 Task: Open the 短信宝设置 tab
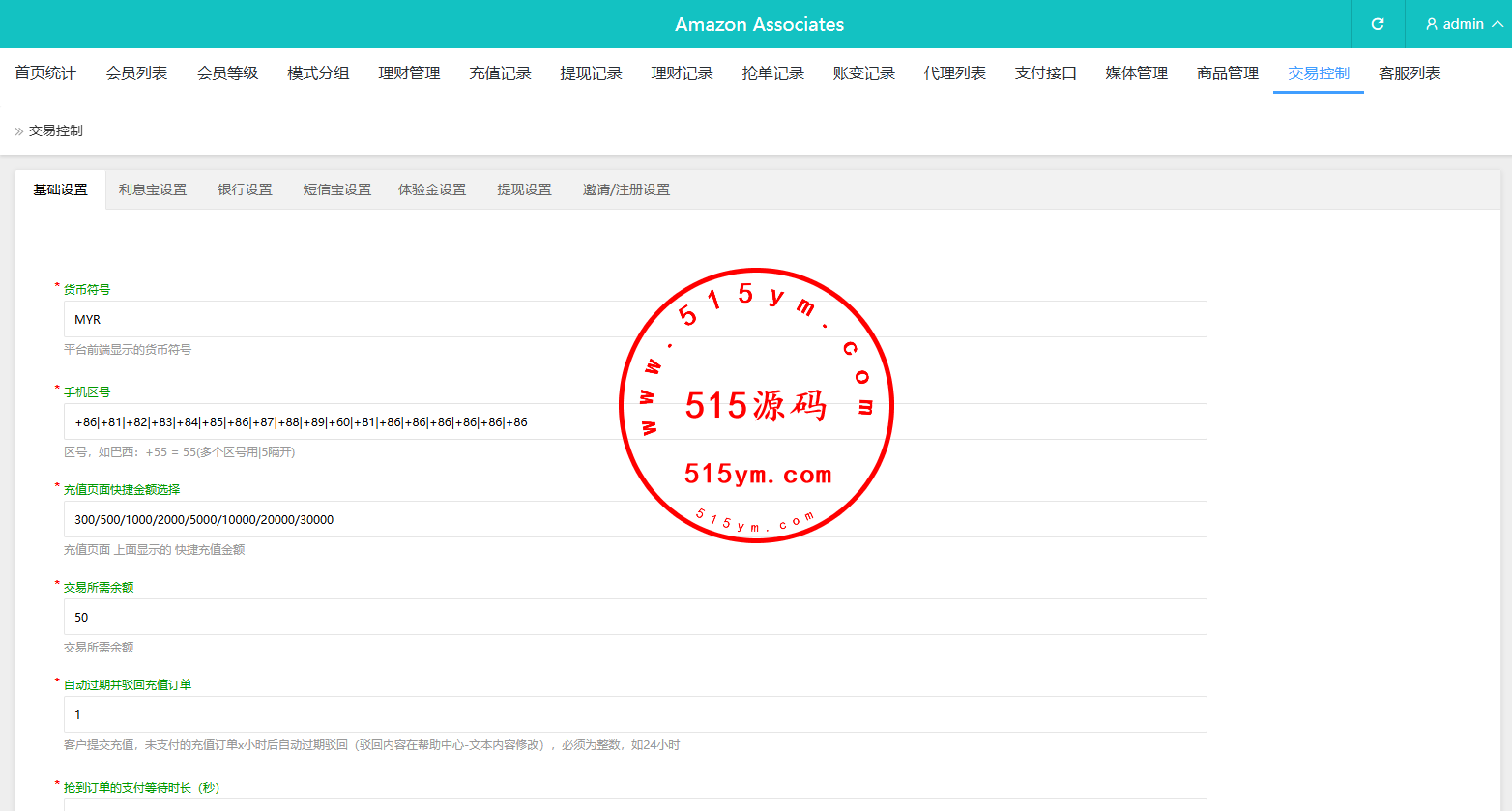336,189
